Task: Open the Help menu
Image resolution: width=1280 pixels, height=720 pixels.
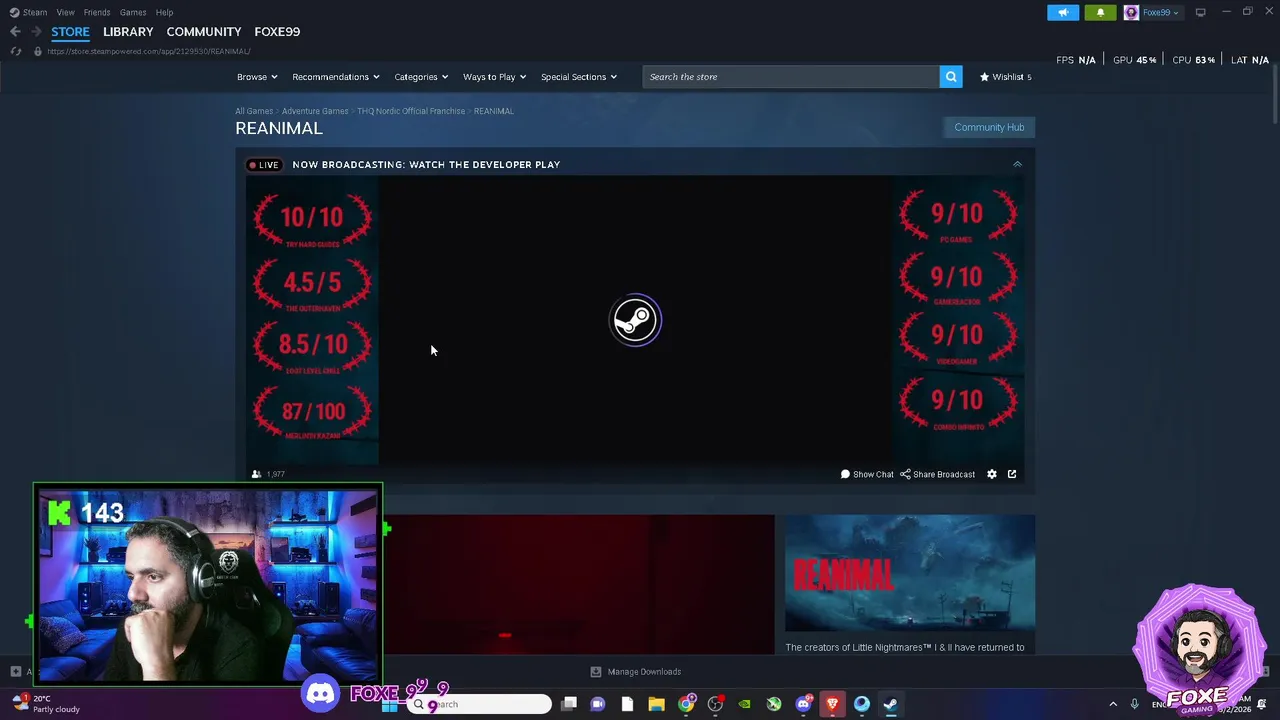Action: pos(164,12)
